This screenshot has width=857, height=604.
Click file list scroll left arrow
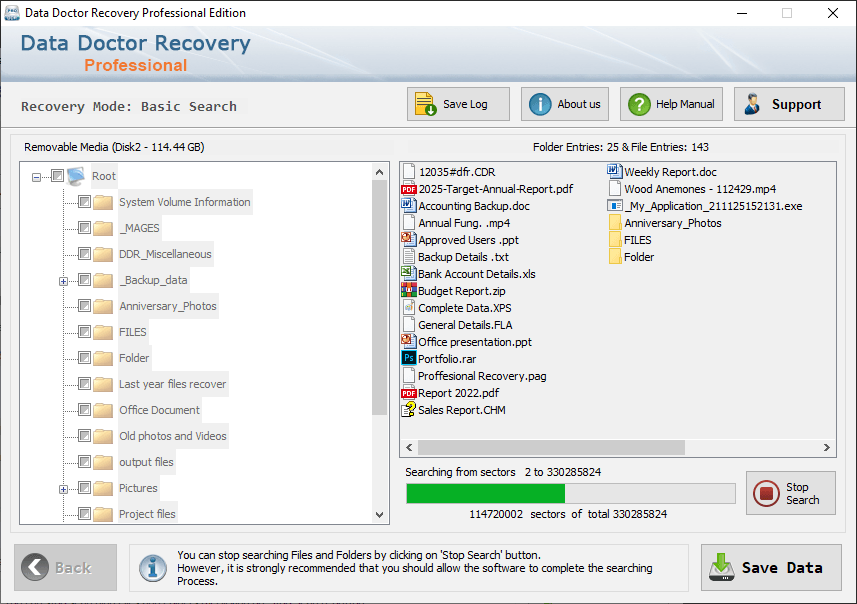coord(409,447)
